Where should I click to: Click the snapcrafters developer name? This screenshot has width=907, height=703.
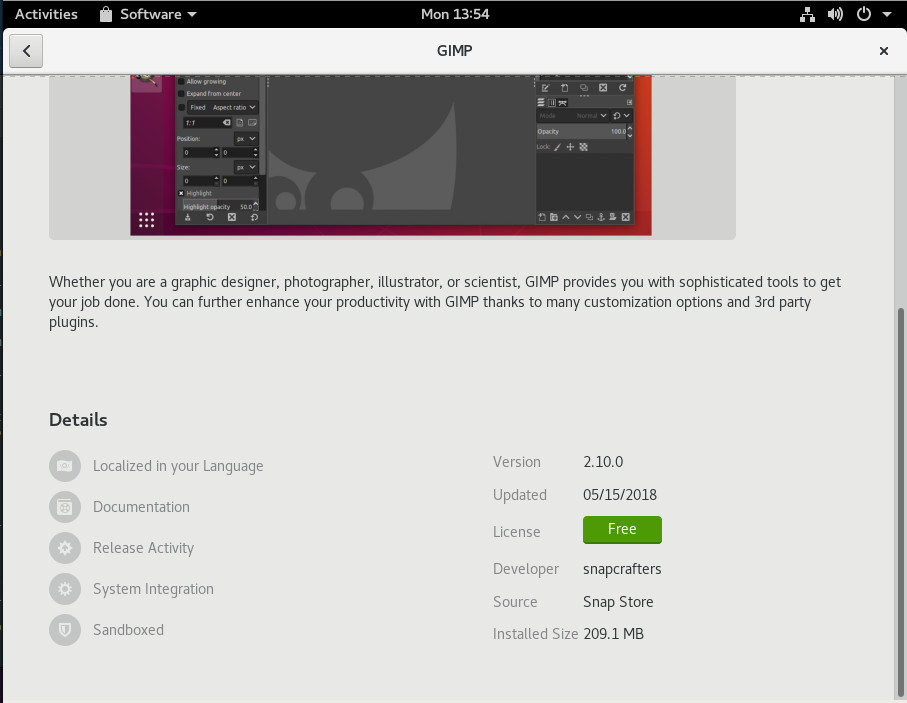click(622, 569)
